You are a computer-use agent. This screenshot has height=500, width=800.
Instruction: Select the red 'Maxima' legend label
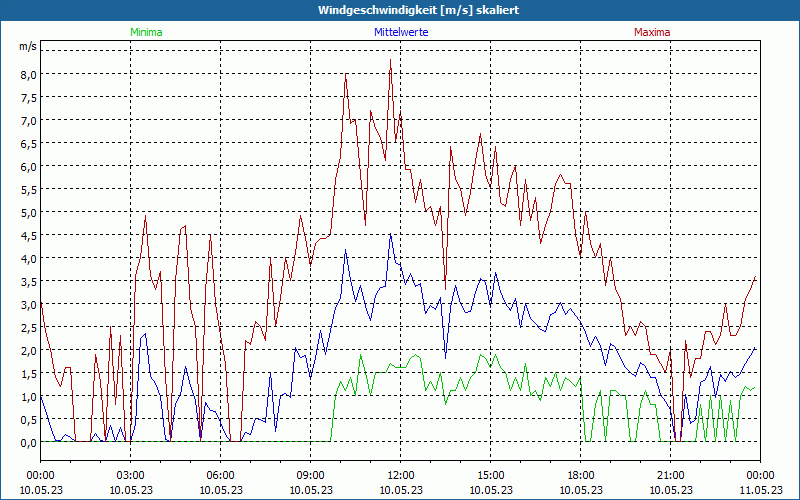pos(652,32)
